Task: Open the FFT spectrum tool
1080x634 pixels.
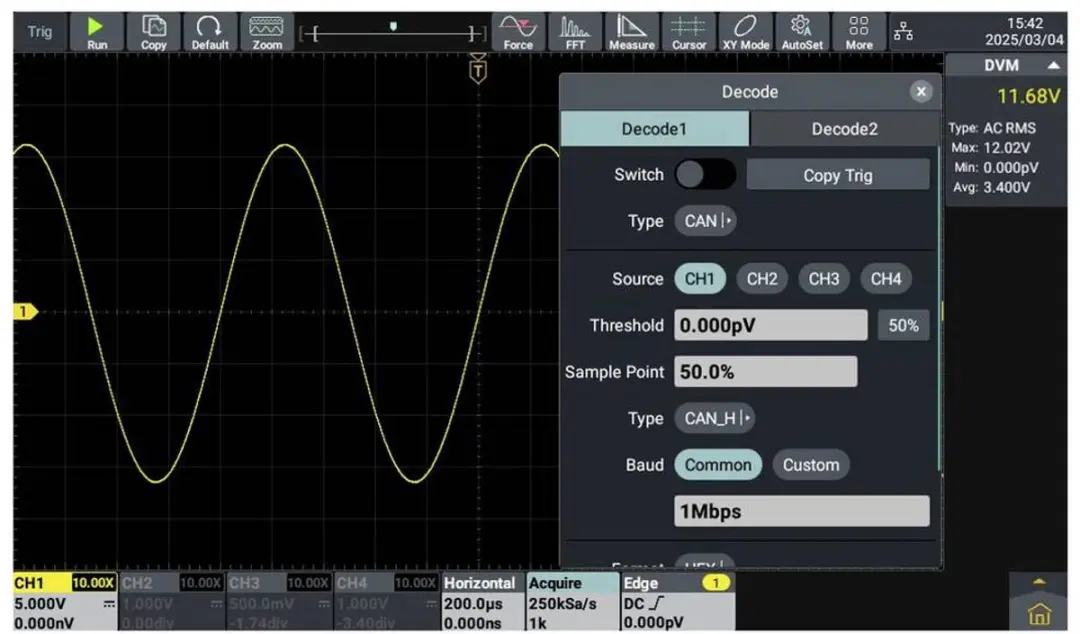Action: 574,32
